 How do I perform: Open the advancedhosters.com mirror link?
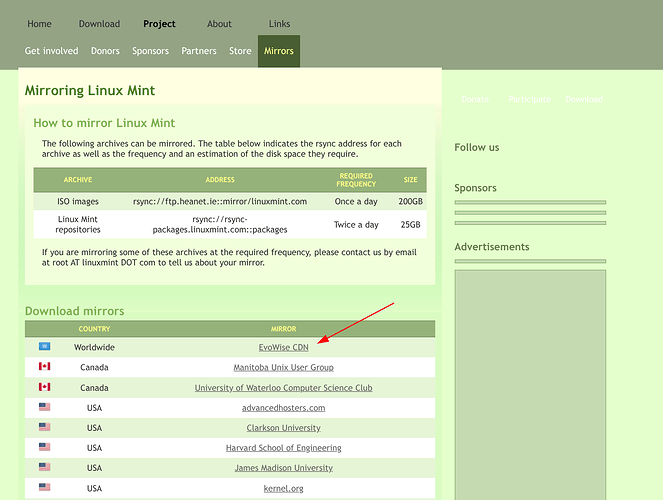pos(283,408)
